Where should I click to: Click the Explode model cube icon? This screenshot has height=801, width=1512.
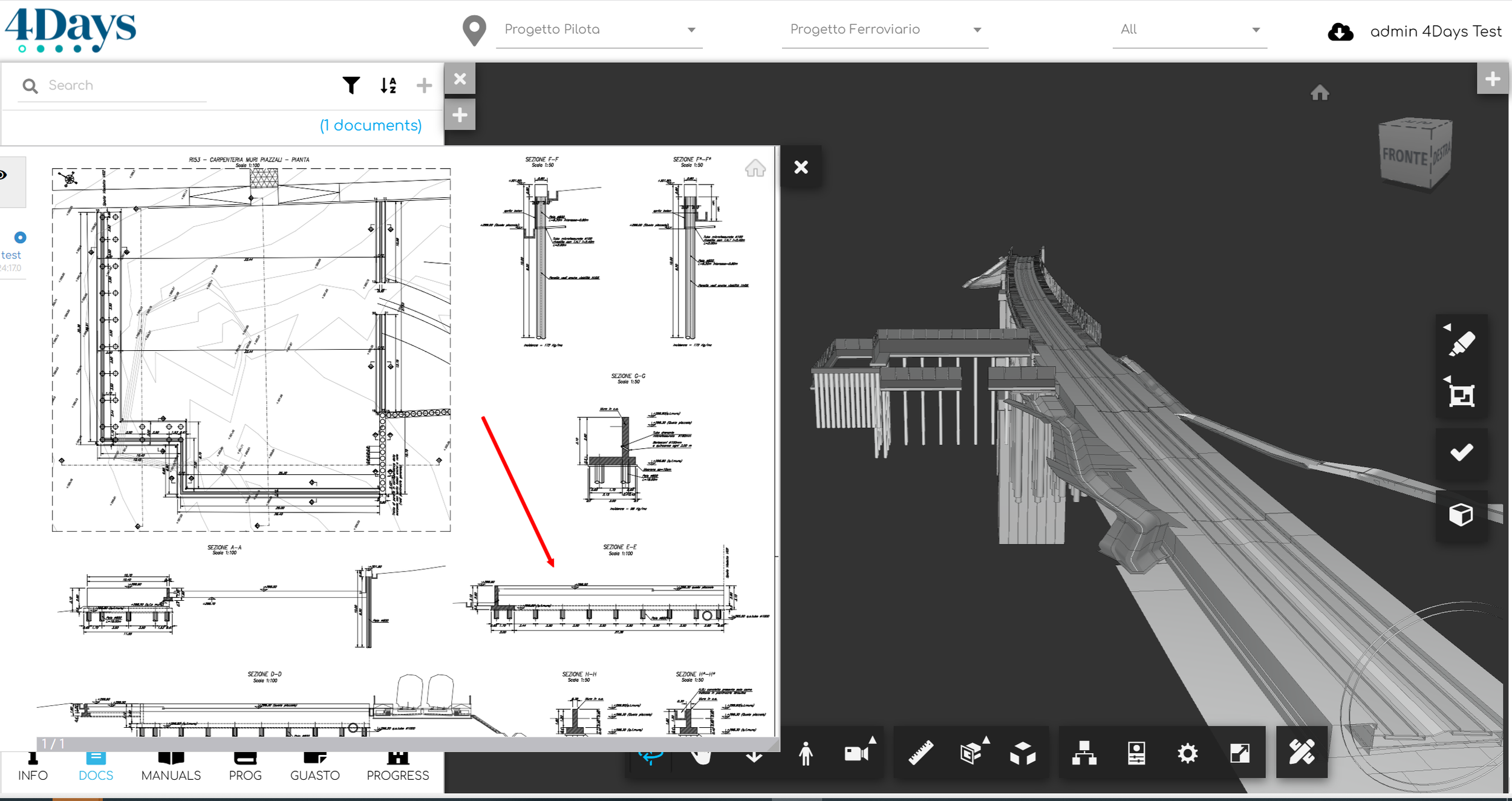[x=1023, y=753]
